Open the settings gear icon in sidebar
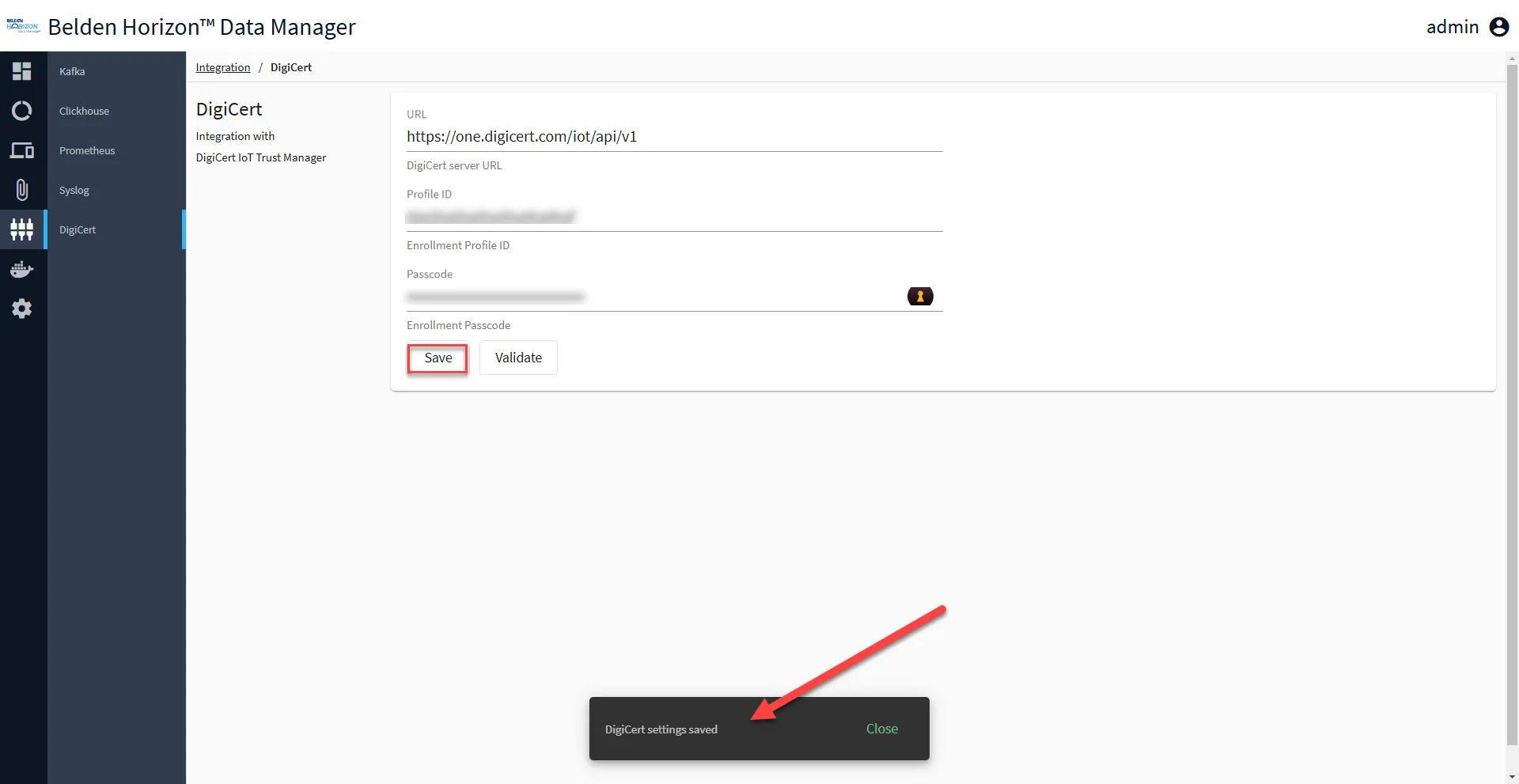Screen dimensions: 1519x784 pyautogui.click(x=22, y=309)
